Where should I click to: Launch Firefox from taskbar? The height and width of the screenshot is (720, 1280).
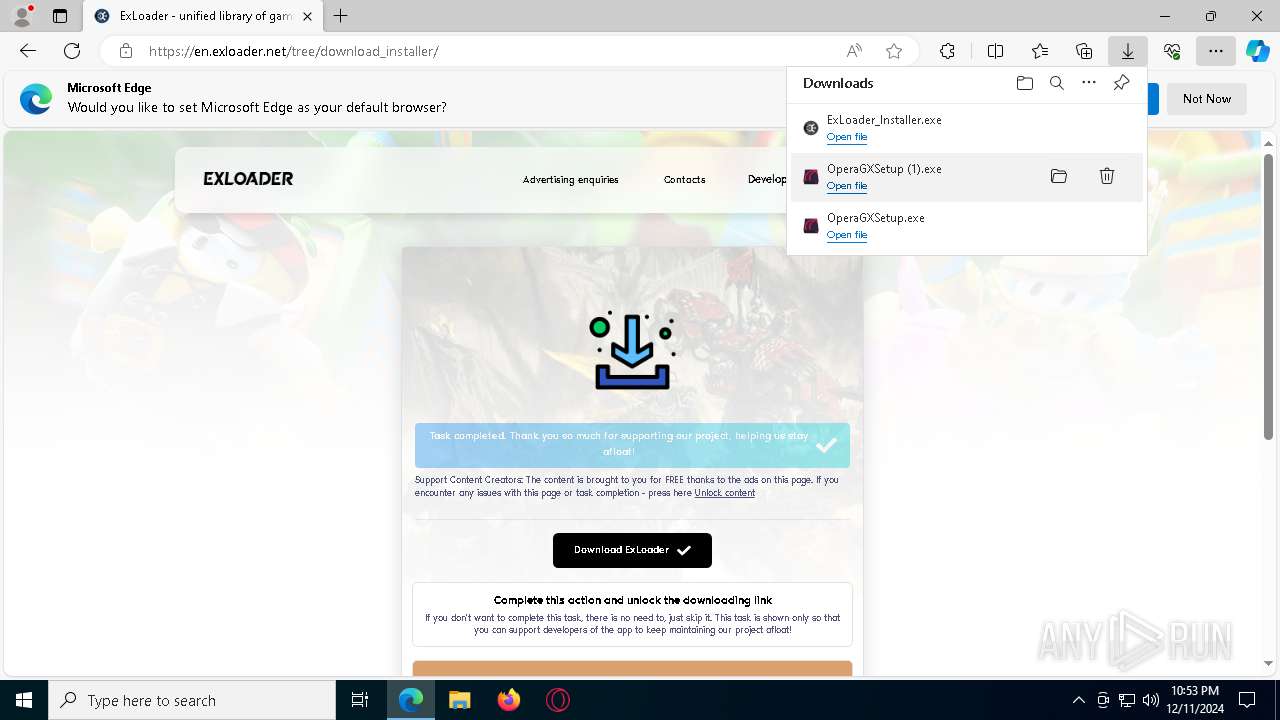[x=509, y=700]
